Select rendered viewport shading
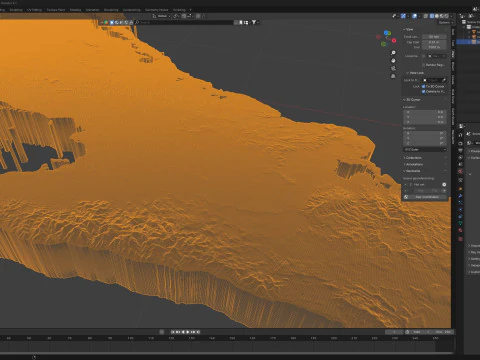 point(446,16)
